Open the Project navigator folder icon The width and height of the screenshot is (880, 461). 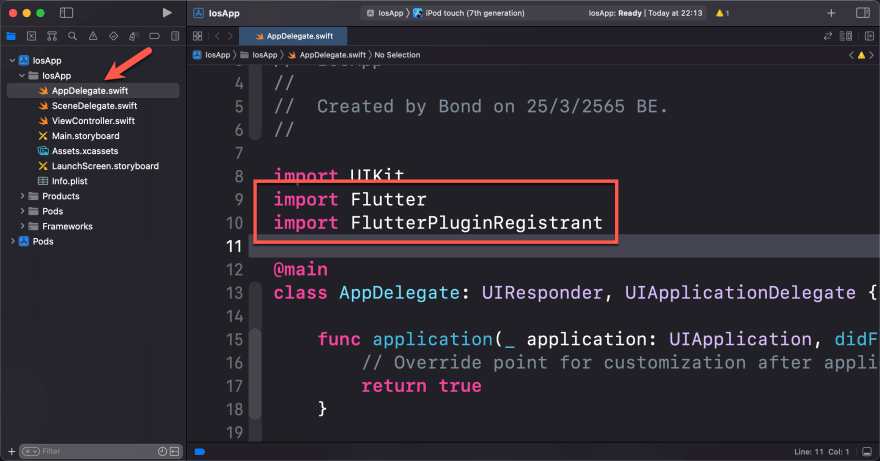point(11,36)
